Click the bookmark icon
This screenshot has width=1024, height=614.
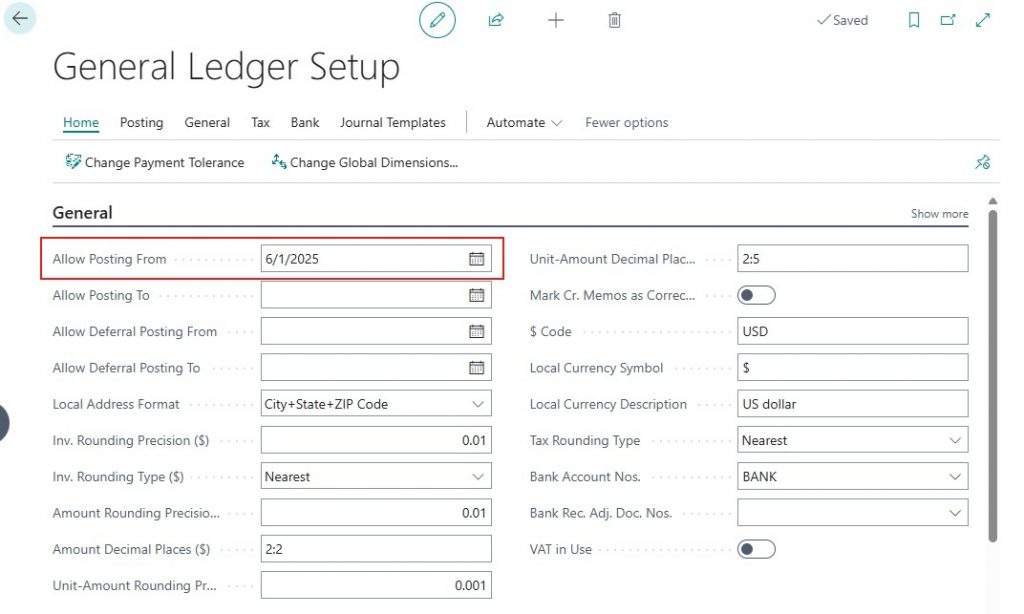(914, 20)
